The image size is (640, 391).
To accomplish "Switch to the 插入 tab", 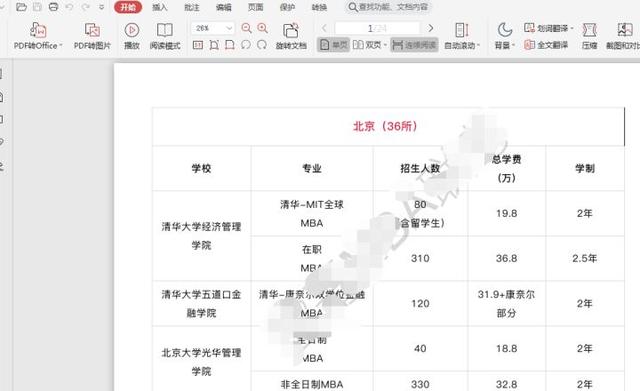I will coord(160,7).
